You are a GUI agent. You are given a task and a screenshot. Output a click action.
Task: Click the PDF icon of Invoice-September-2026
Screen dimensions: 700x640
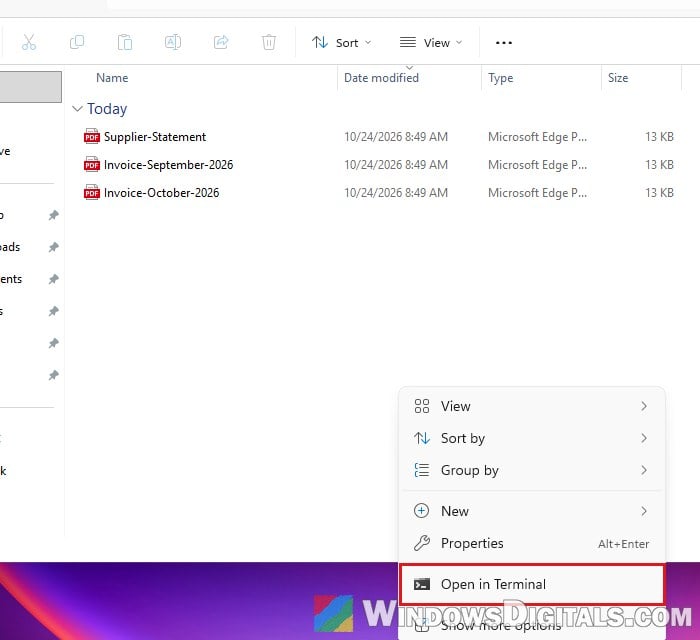tap(92, 165)
